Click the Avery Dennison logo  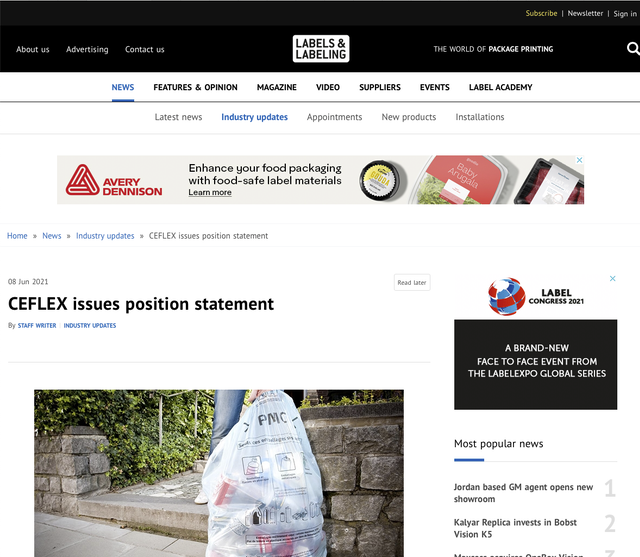click(114, 180)
